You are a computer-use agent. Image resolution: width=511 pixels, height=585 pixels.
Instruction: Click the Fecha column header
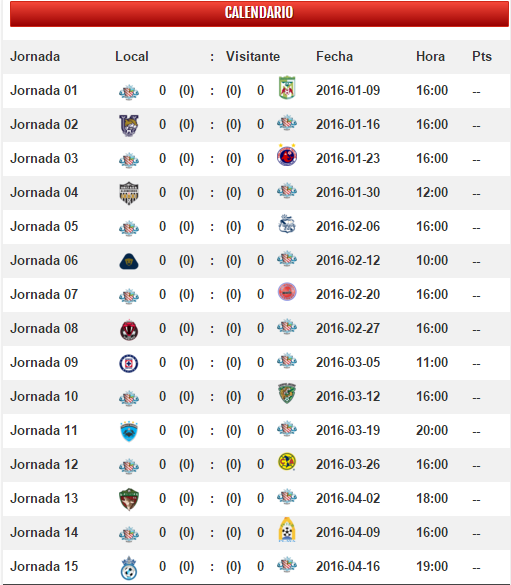point(334,56)
